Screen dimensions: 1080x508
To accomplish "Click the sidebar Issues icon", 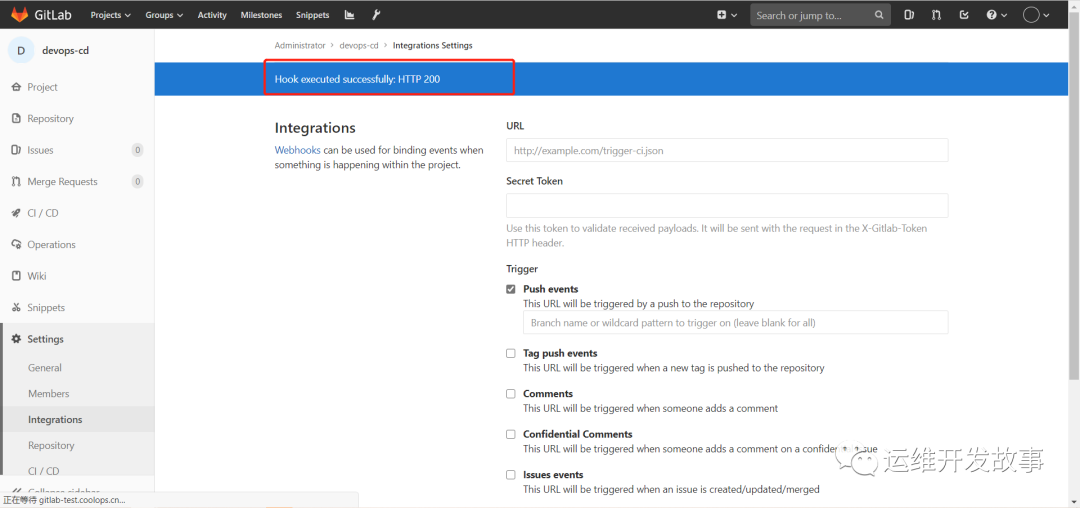I will click(x=17, y=150).
